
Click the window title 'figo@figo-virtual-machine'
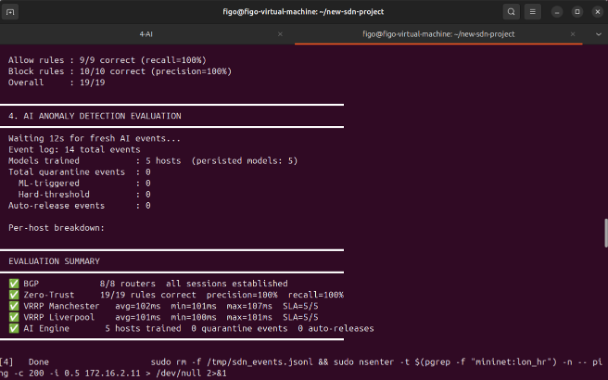(x=303, y=12)
